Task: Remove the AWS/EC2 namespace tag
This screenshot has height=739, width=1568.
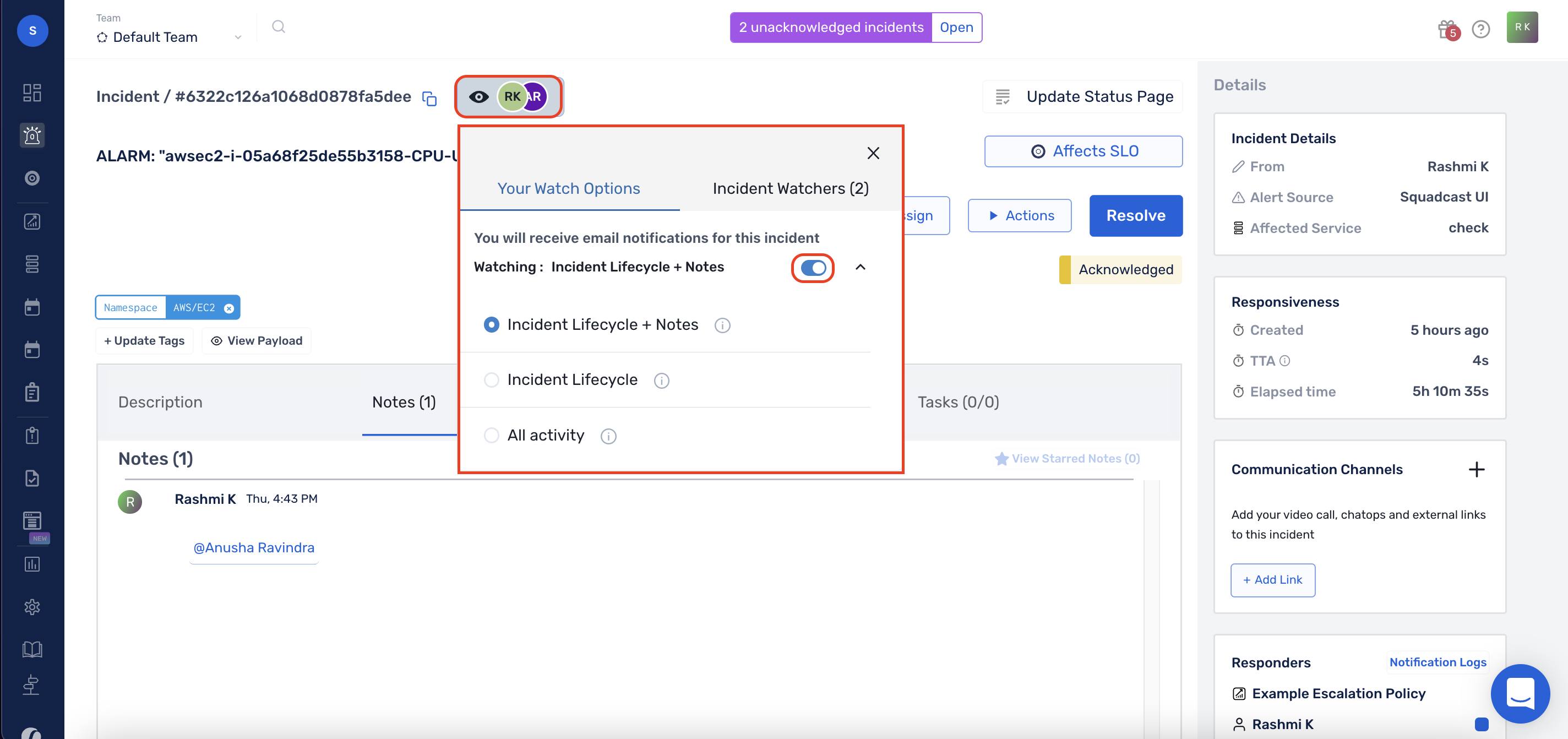Action: point(229,308)
